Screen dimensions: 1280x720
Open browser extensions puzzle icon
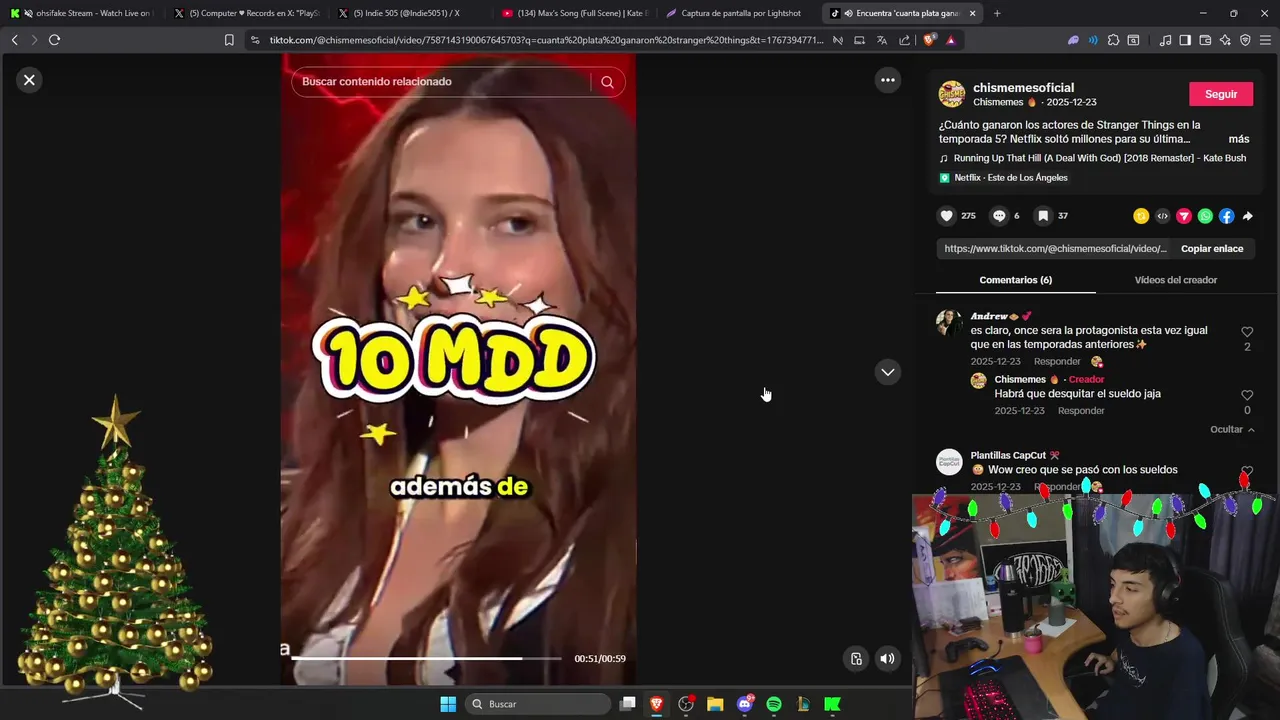coord(1113,40)
